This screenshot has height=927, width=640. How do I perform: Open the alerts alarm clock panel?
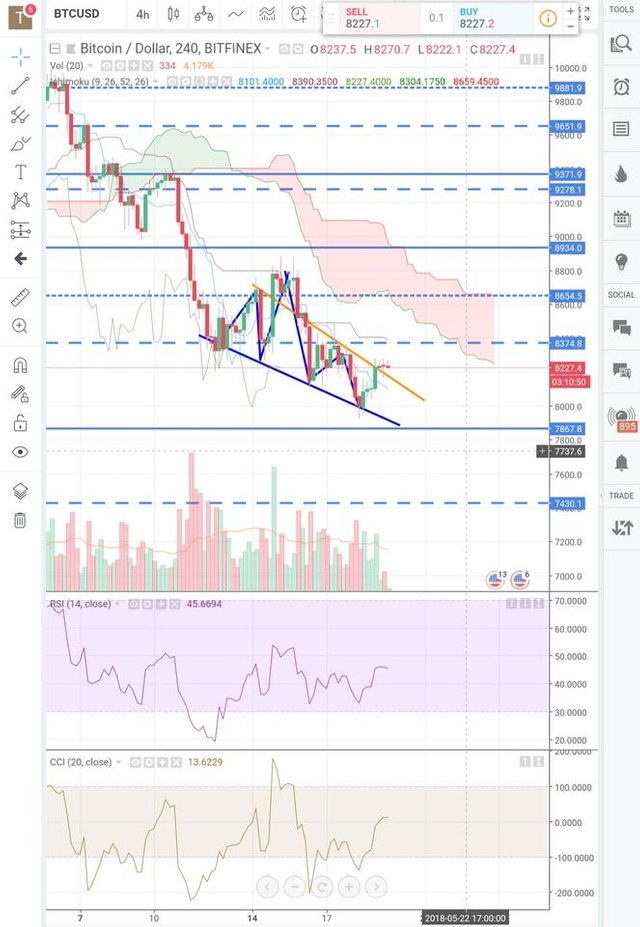point(621,87)
